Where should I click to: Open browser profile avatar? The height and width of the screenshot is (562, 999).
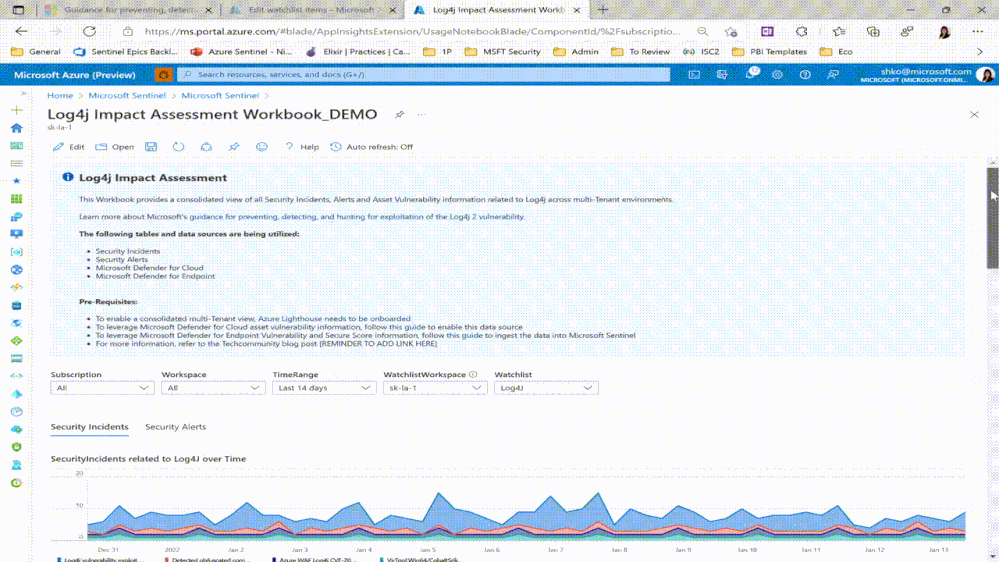[944, 31]
